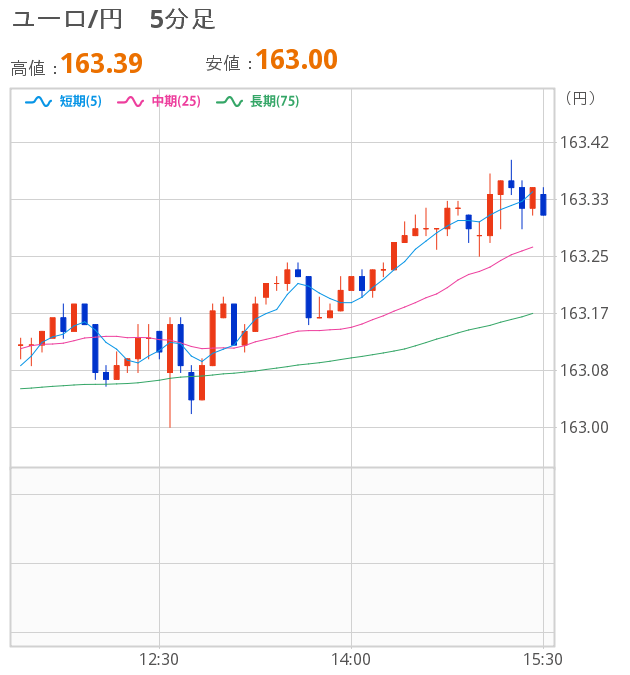The image size is (630, 675).
Task: Click the 163.00 price axis label
Action: 584,427
